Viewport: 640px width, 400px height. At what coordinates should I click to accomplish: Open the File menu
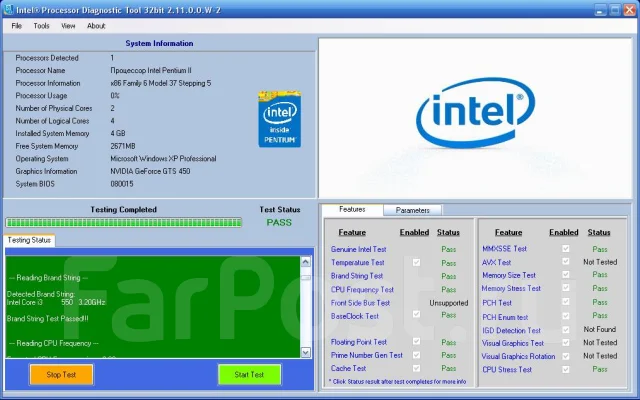[17, 26]
